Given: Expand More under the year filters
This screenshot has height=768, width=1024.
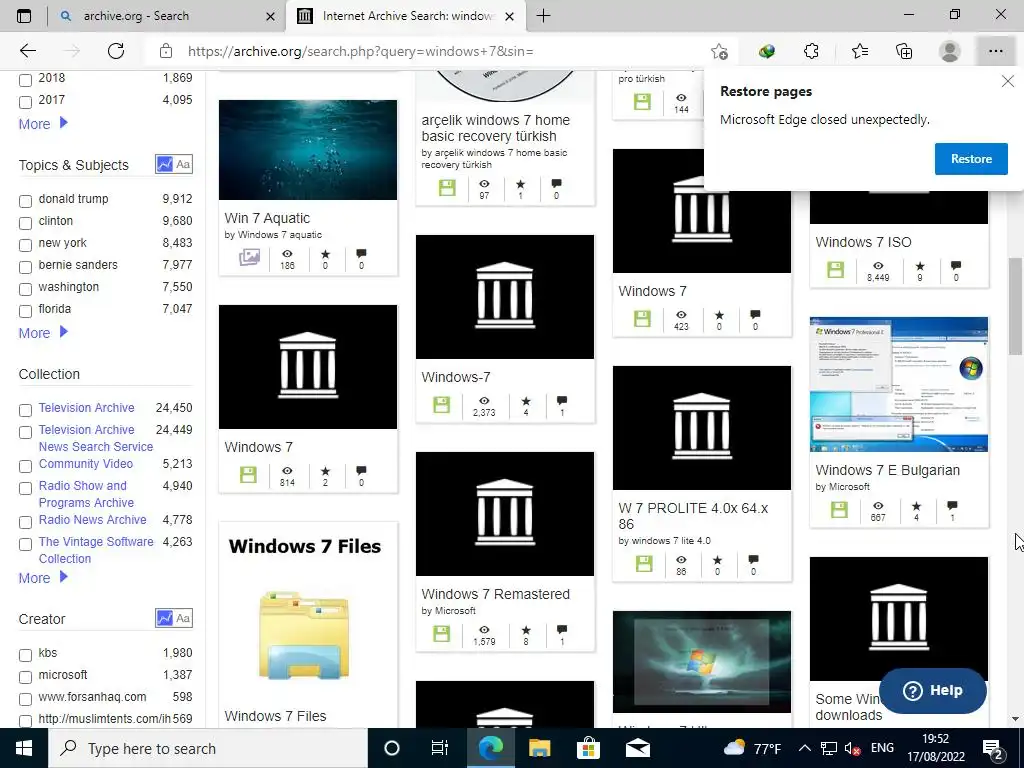Looking at the screenshot, I should (x=43, y=123).
